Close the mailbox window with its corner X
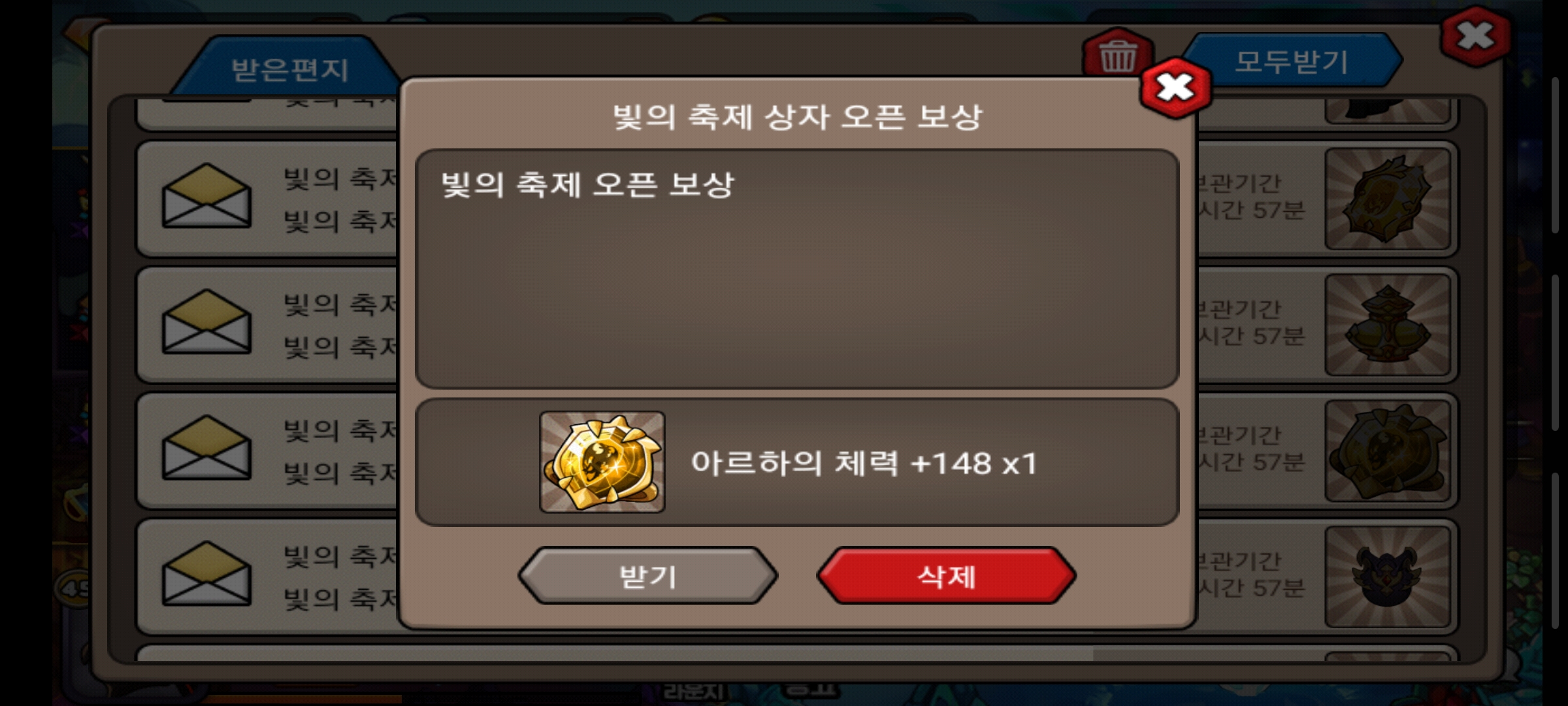This screenshot has height=706, width=1568. pos(1475,37)
